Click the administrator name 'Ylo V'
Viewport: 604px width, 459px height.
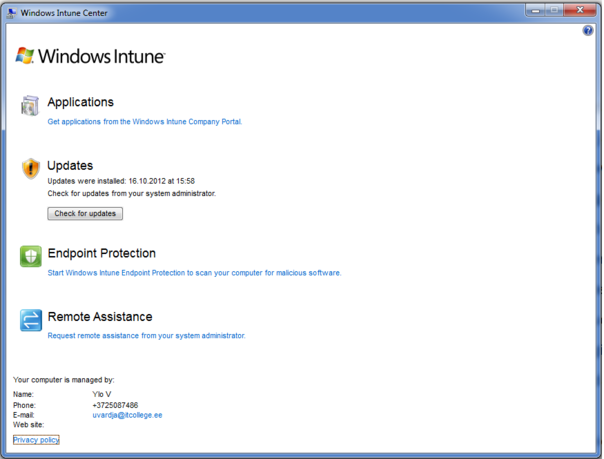(x=102, y=394)
